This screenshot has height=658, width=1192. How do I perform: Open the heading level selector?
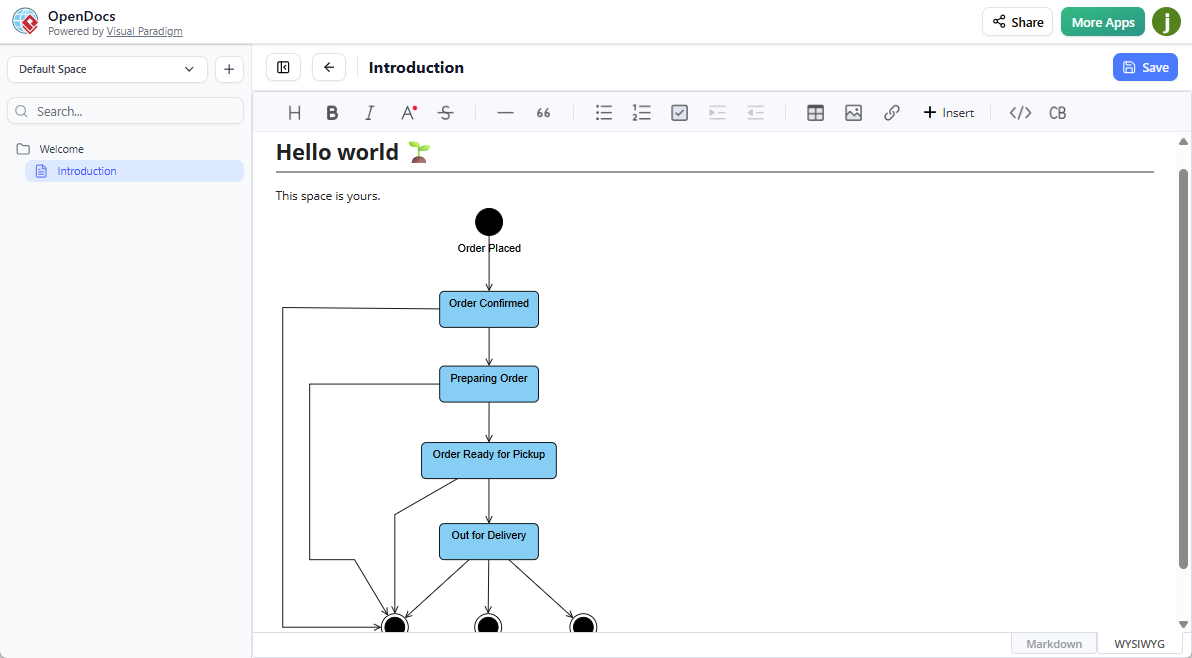(293, 112)
